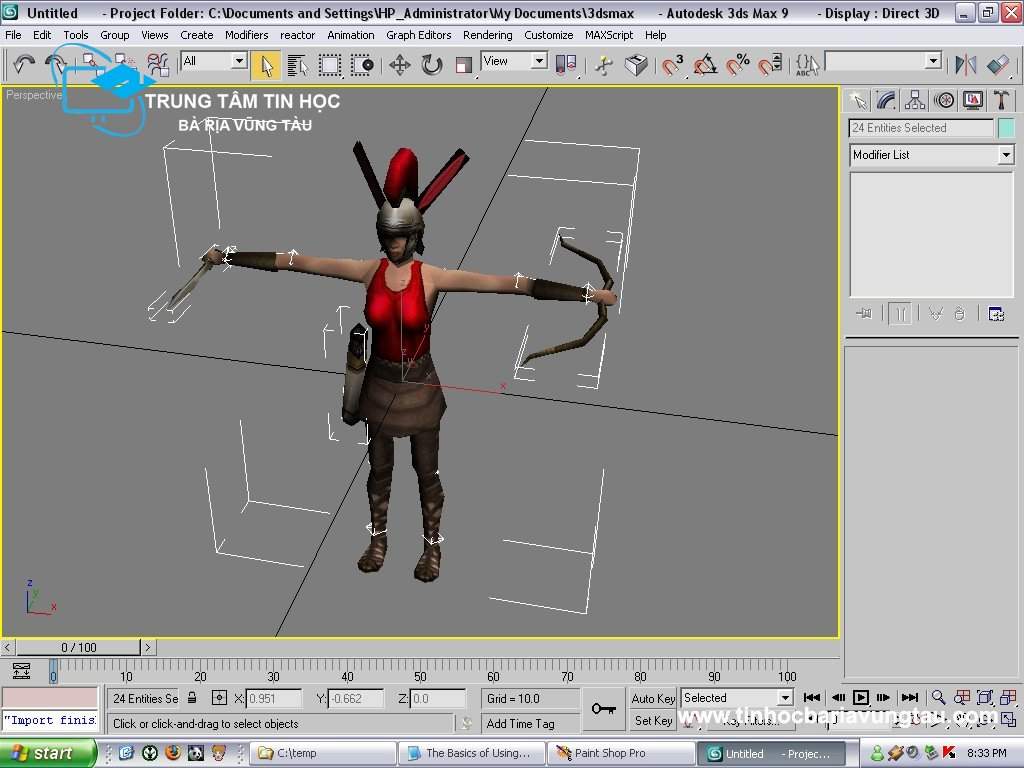Toggle the Auto Key animation mode
Screen dimensions: 1024x768
point(653,698)
